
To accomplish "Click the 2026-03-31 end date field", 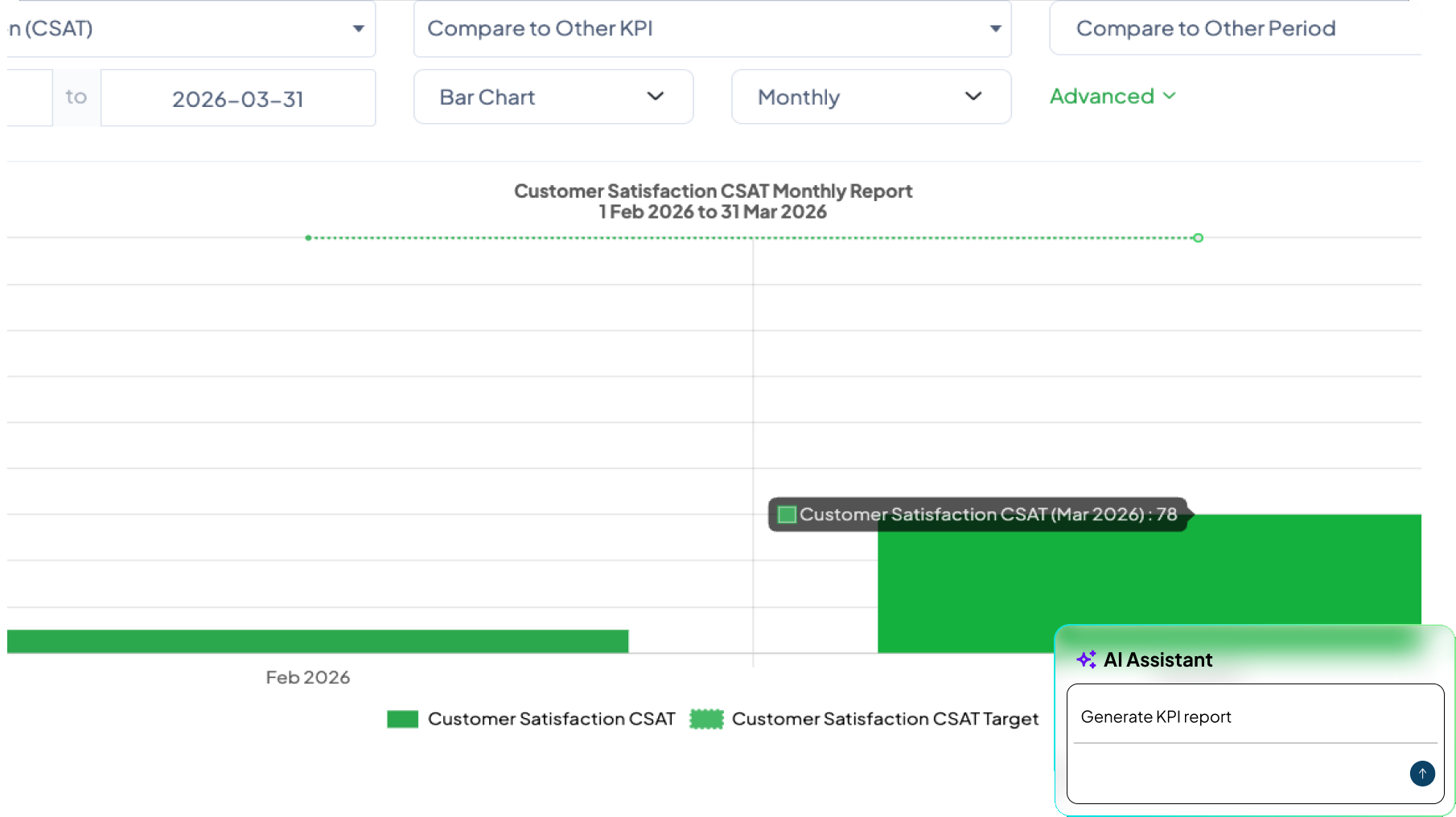I will 237,97.
